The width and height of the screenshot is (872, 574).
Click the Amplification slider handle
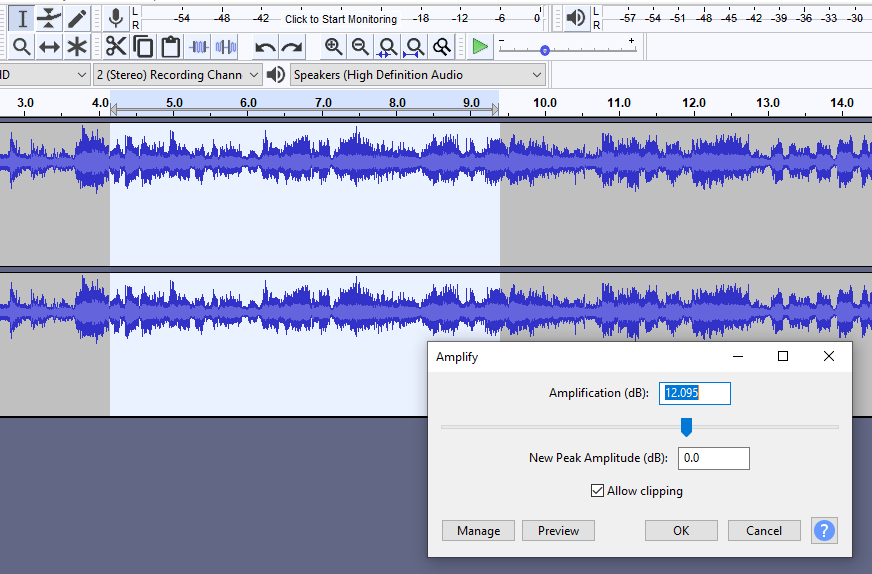[686, 427]
